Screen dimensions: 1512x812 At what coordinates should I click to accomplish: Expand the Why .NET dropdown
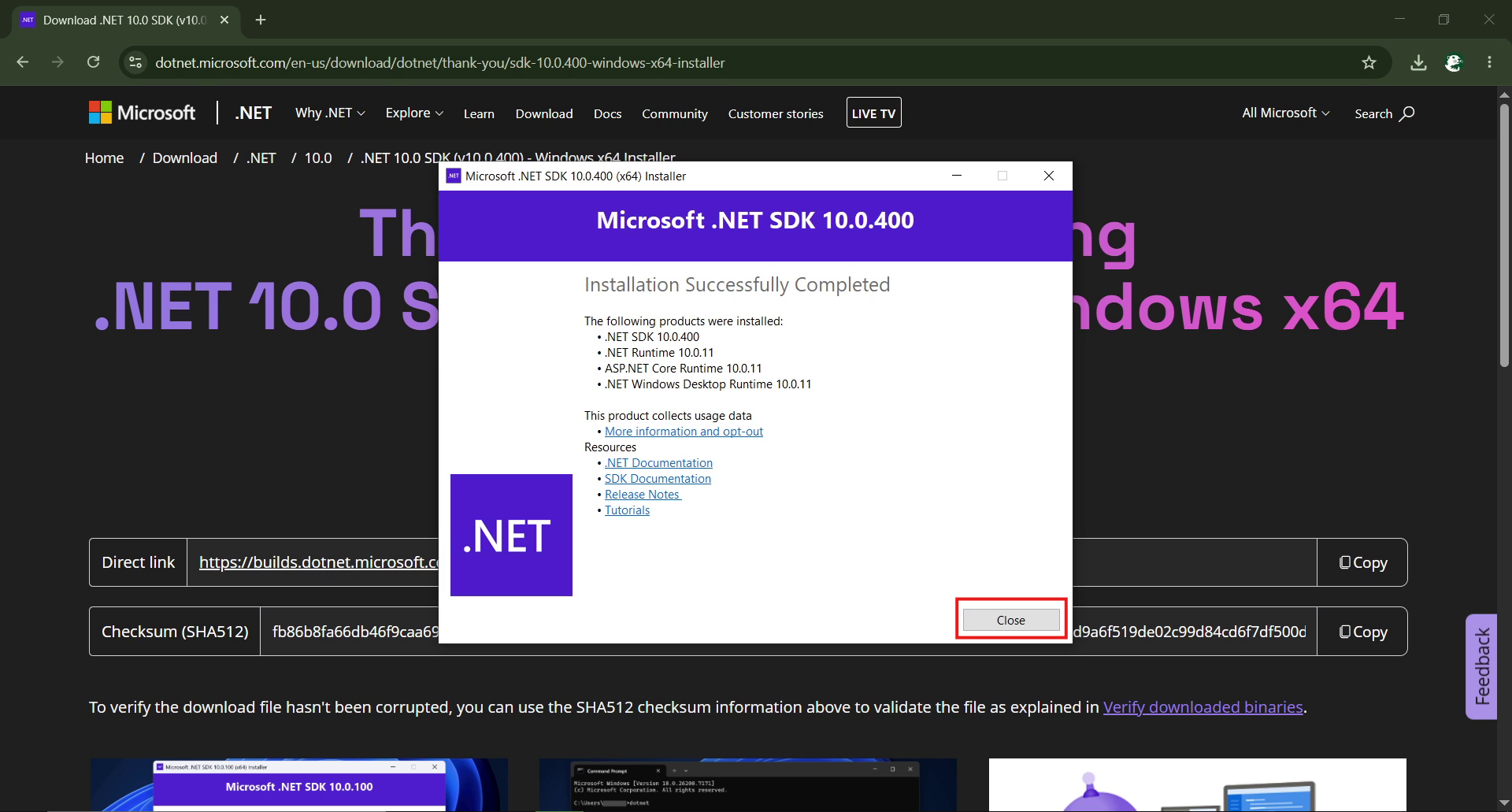pyautogui.click(x=330, y=113)
